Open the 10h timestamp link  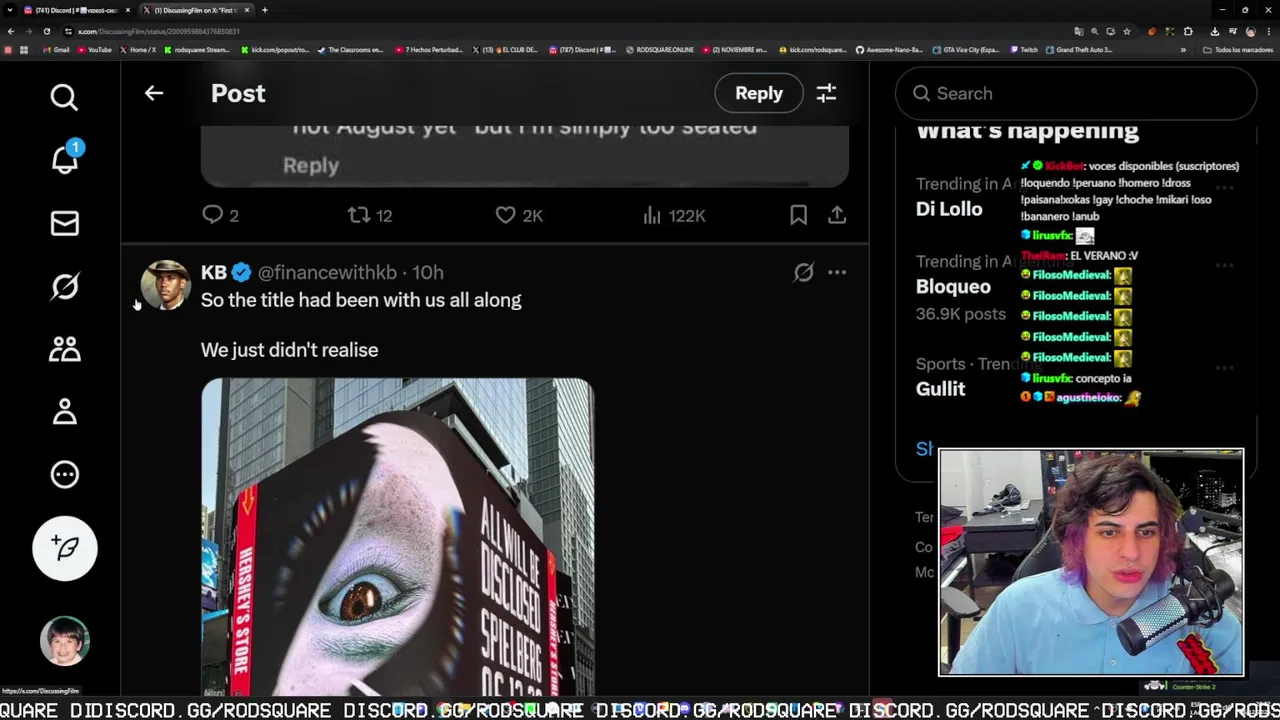pos(428,272)
